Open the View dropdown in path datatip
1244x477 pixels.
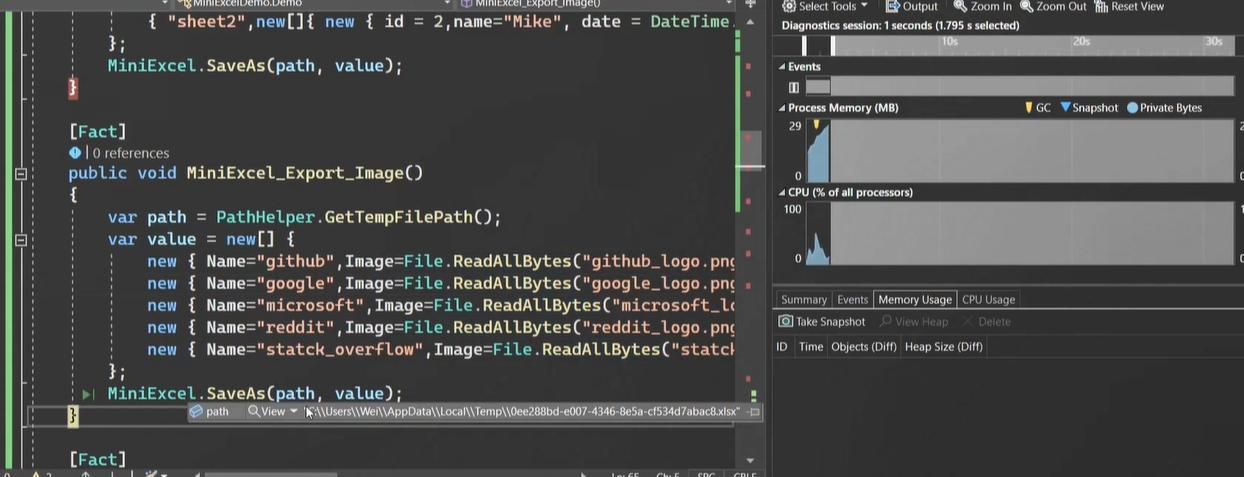[x=273, y=412]
